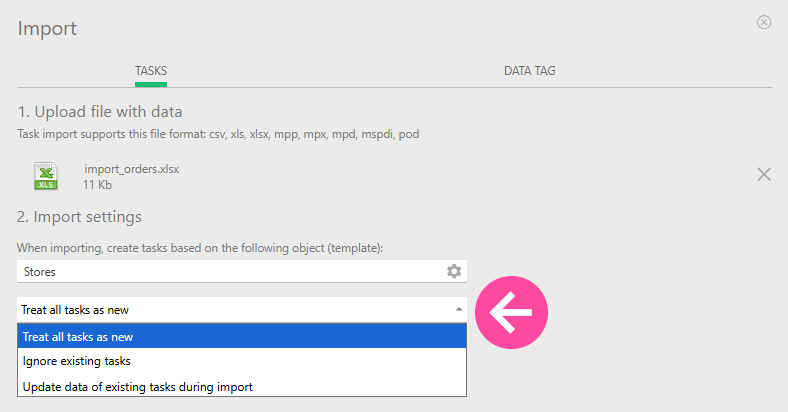The image size is (788, 412).
Task: Close the Import dialog
Action: click(x=764, y=22)
